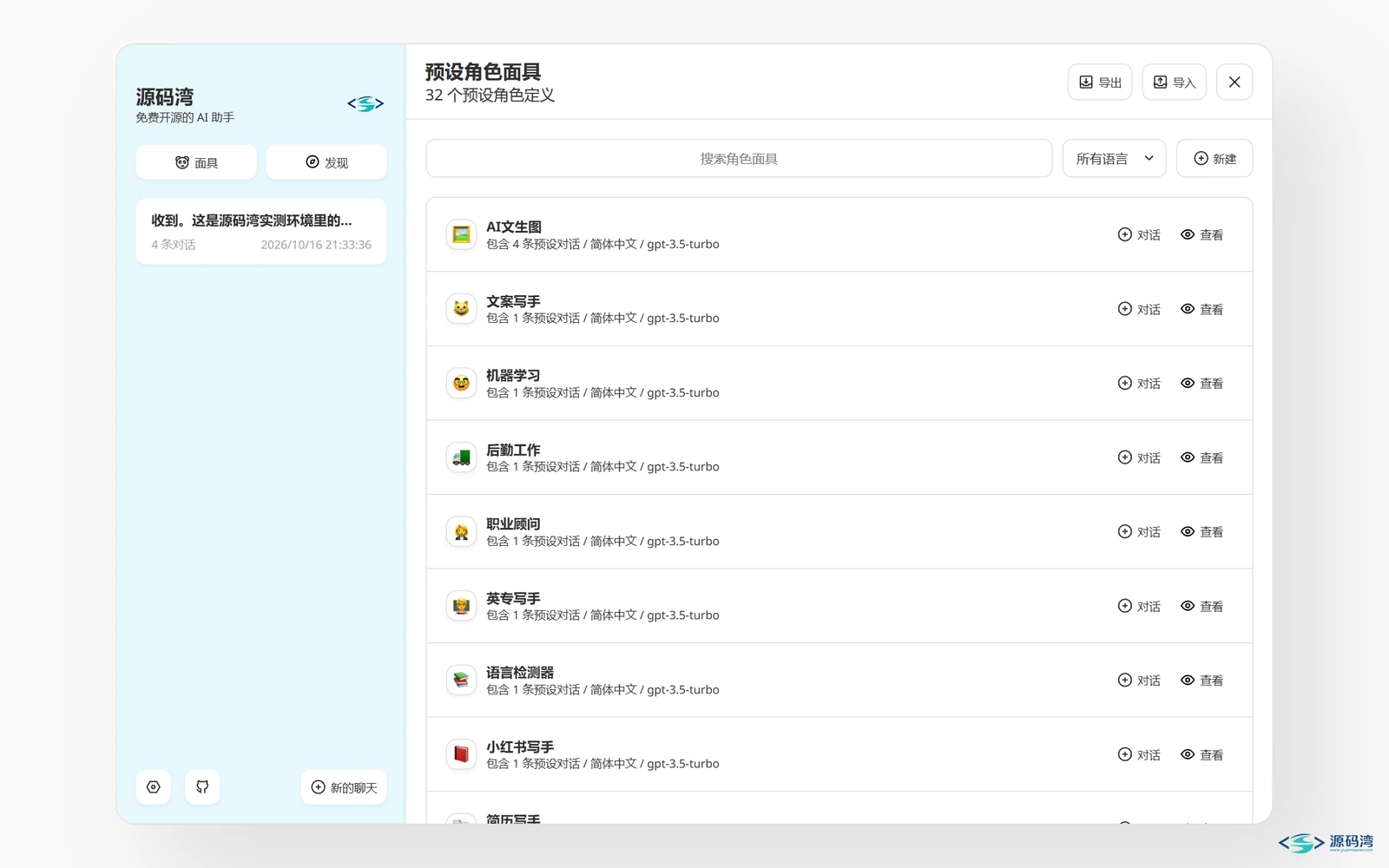
Task: Click the 语言检测器 books avatar icon
Action: point(461,680)
